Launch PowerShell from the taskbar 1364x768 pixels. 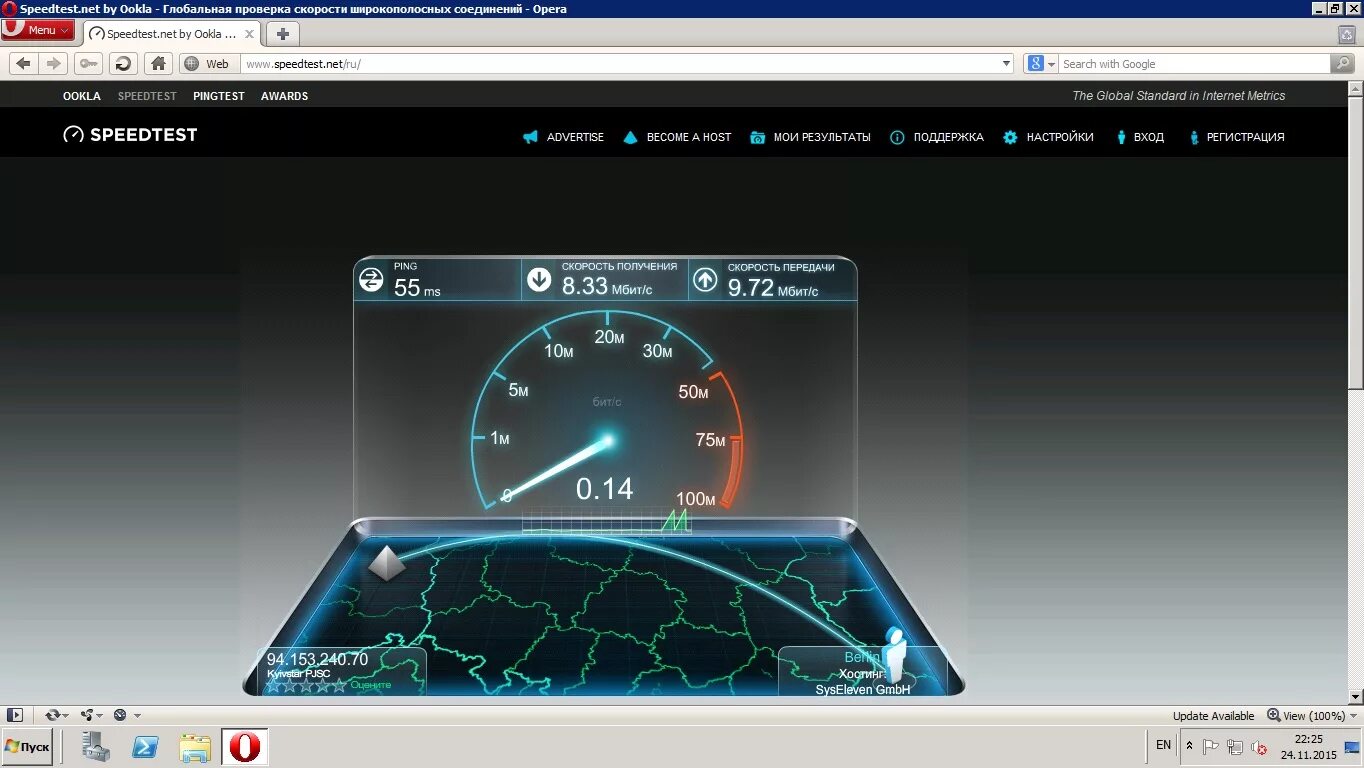[145, 747]
